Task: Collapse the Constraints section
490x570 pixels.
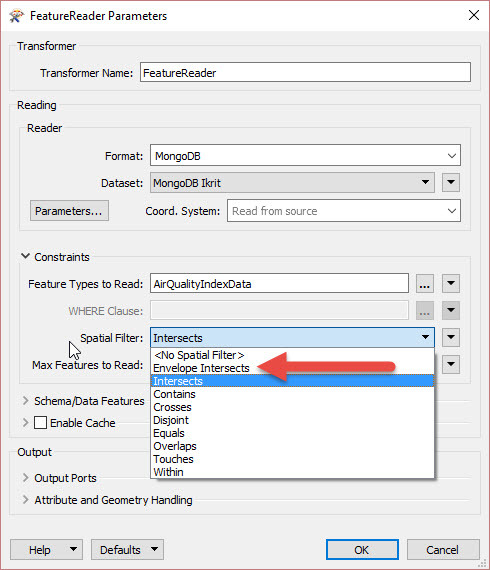Action: click(25, 256)
